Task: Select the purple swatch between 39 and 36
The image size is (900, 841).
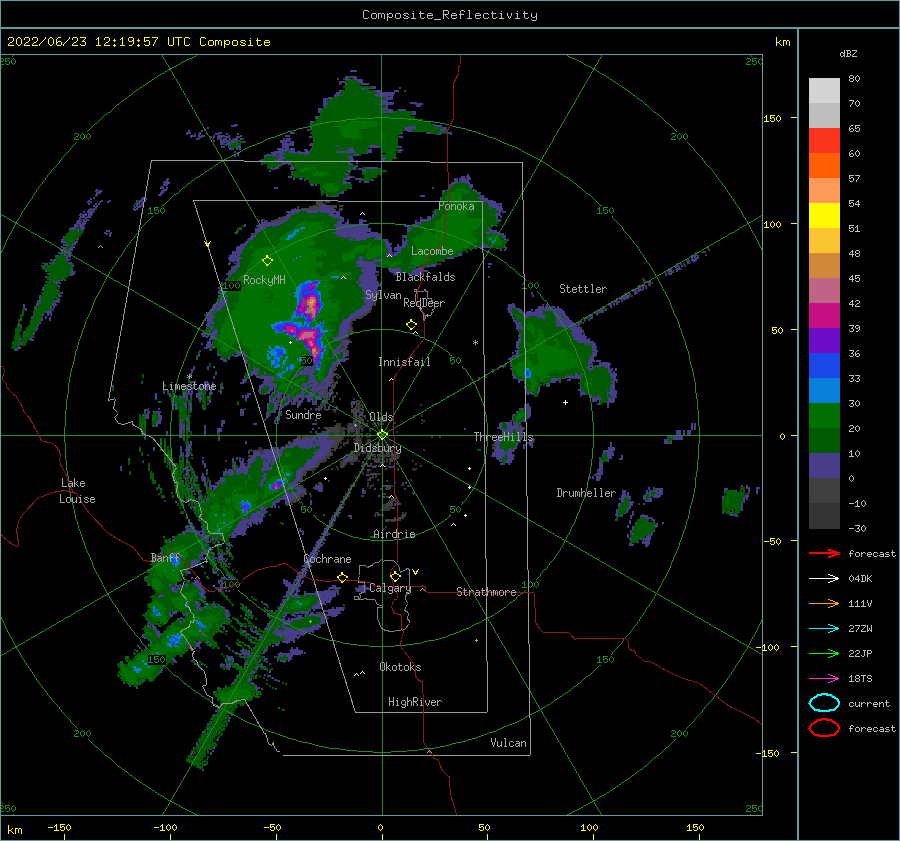Action: click(x=824, y=340)
